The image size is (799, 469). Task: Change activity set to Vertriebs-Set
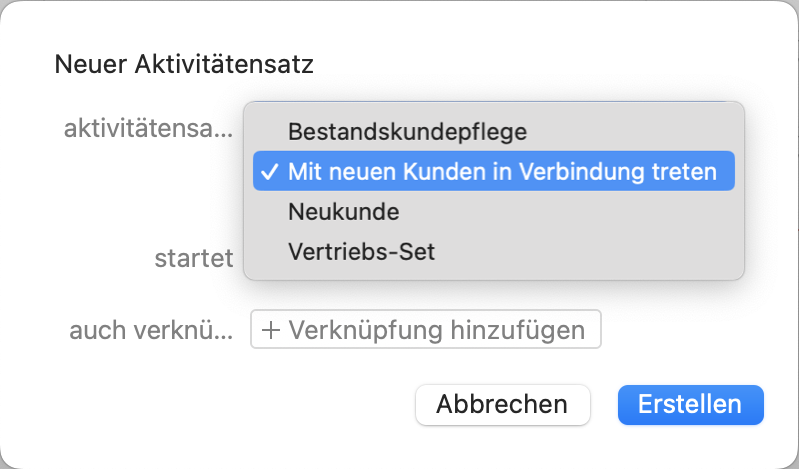click(x=362, y=252)
